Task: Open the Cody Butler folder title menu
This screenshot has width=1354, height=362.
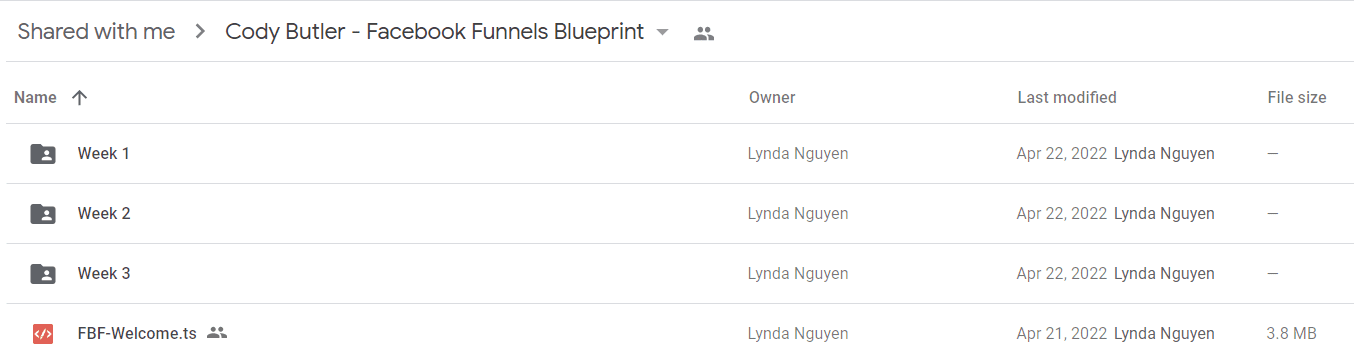Action: (x=435, y=32)
